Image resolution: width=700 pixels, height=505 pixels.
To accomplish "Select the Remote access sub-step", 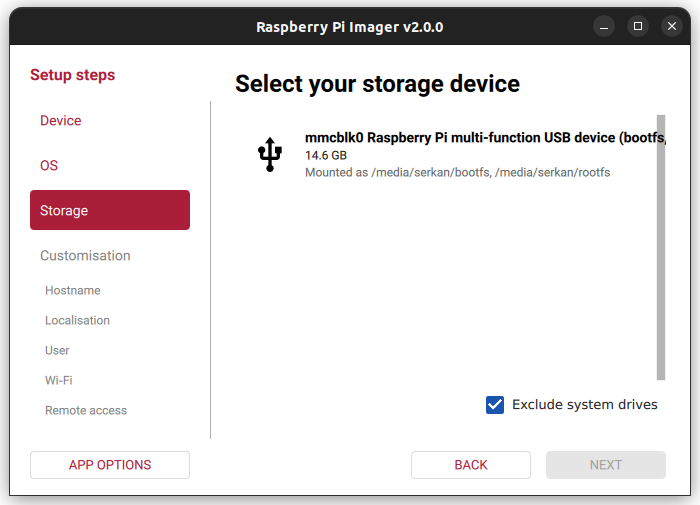I will [86, 411].
